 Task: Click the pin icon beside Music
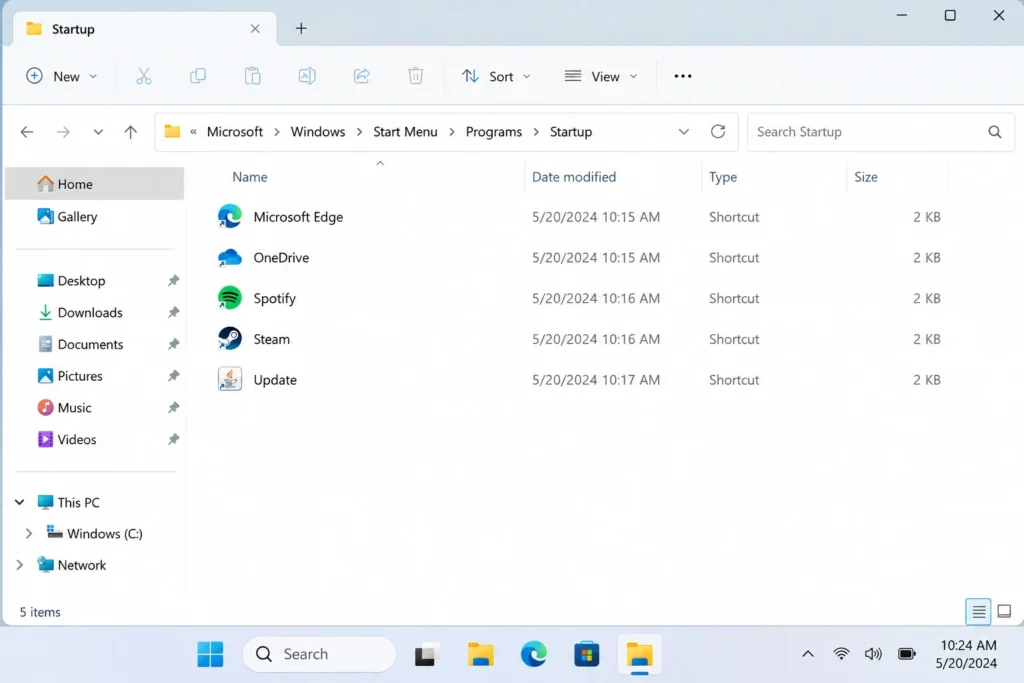click(x=173, y=407)
